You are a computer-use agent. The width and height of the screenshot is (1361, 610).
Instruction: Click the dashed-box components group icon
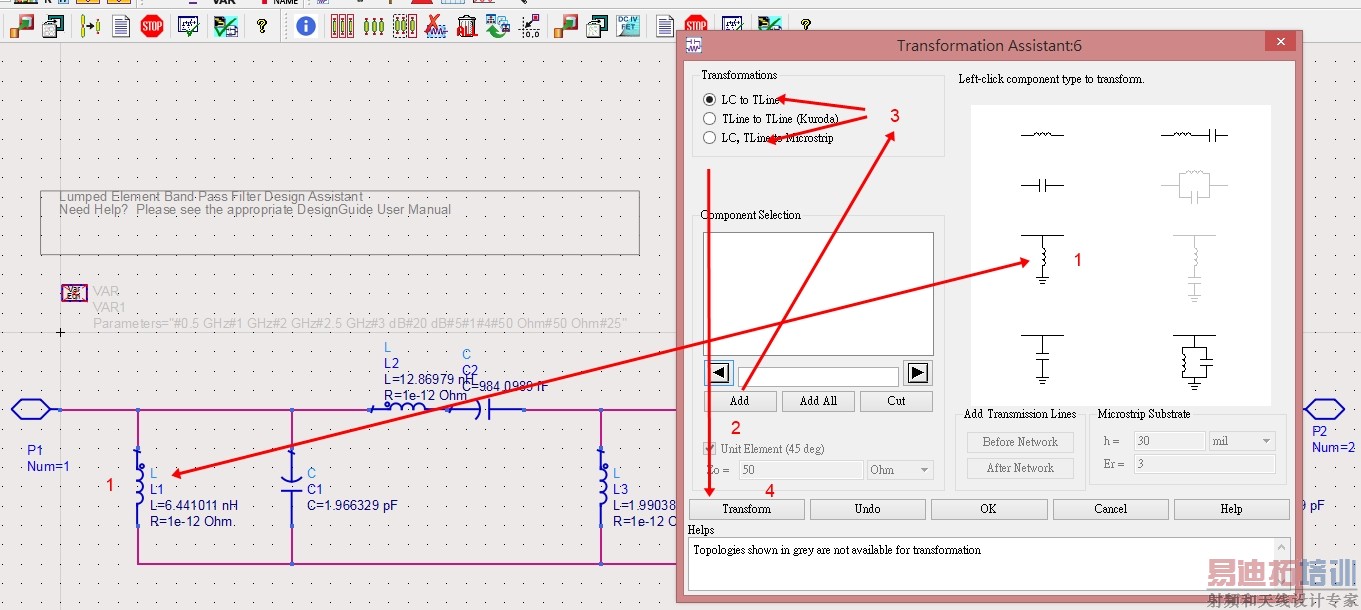pos(405,26)
